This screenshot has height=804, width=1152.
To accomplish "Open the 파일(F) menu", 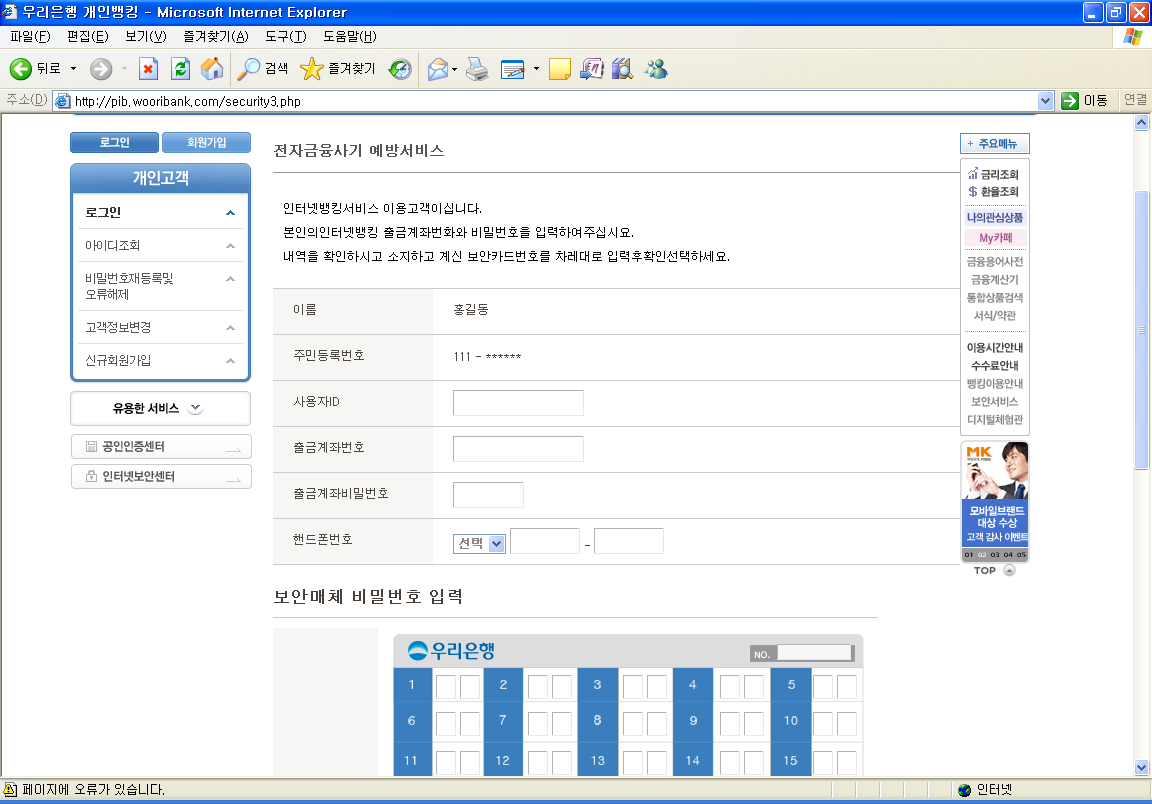I will click(x=29, y=36).
